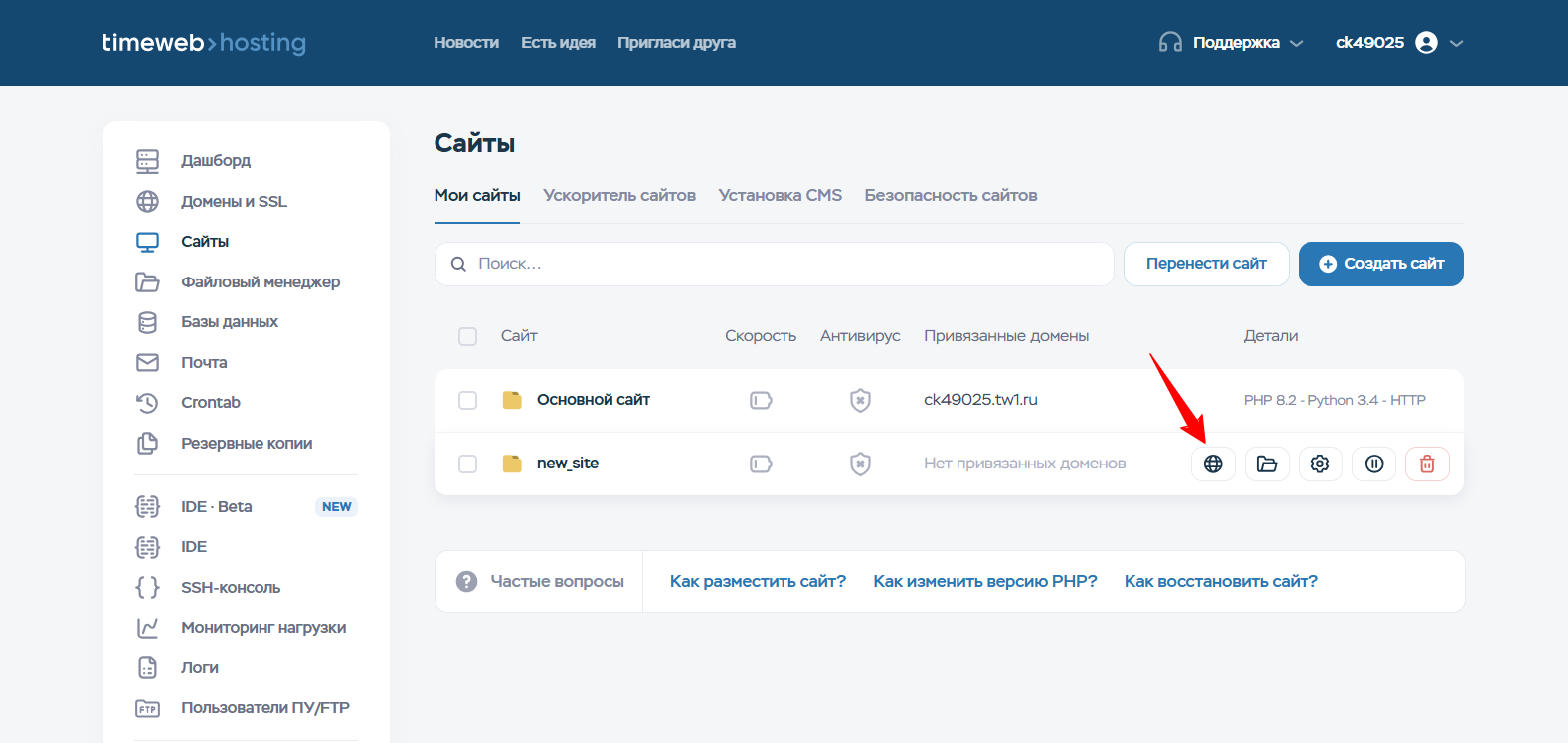Click the Поиск search input field
The image size is (1568, 743).
point(774,264)
